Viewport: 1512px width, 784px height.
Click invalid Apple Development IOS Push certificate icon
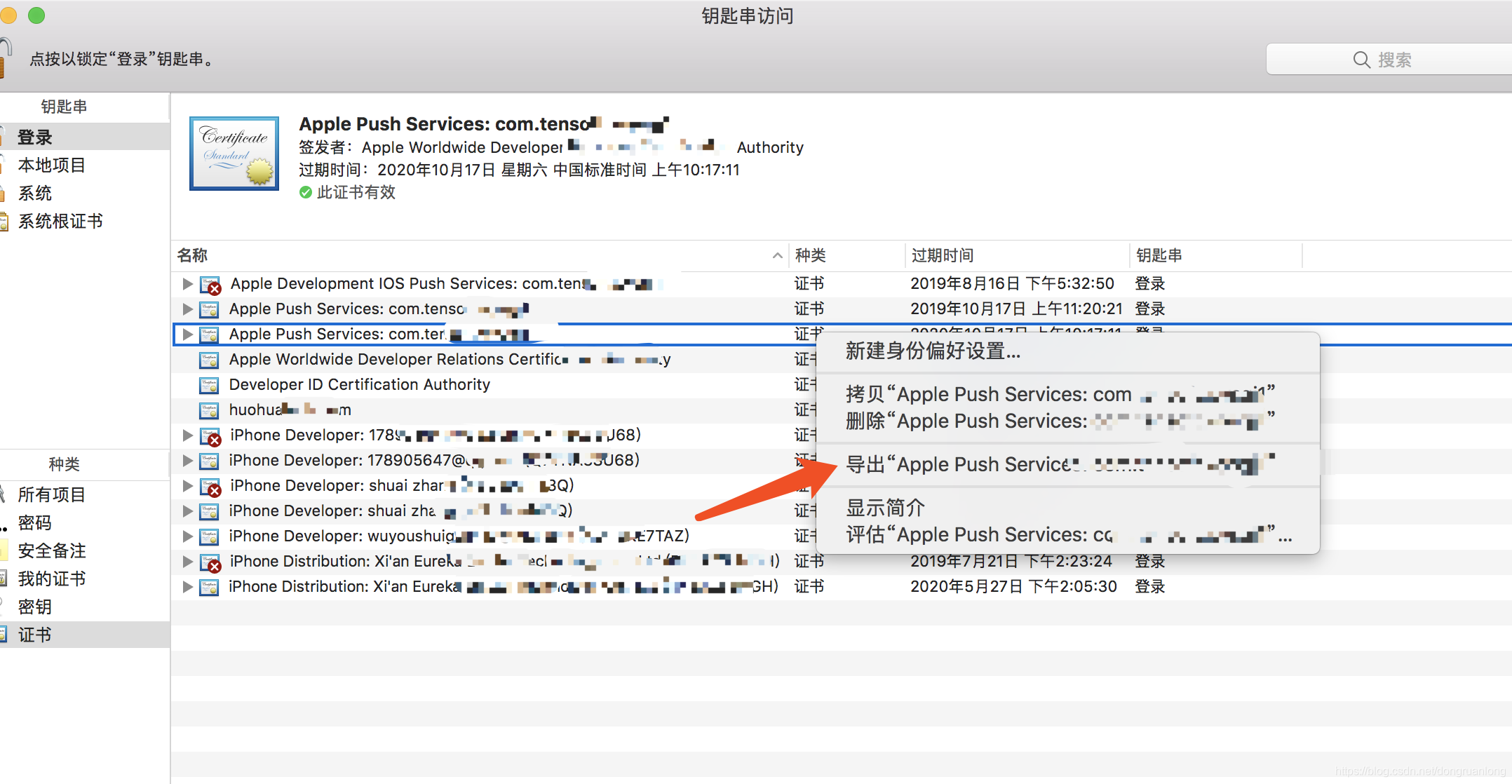210,285
